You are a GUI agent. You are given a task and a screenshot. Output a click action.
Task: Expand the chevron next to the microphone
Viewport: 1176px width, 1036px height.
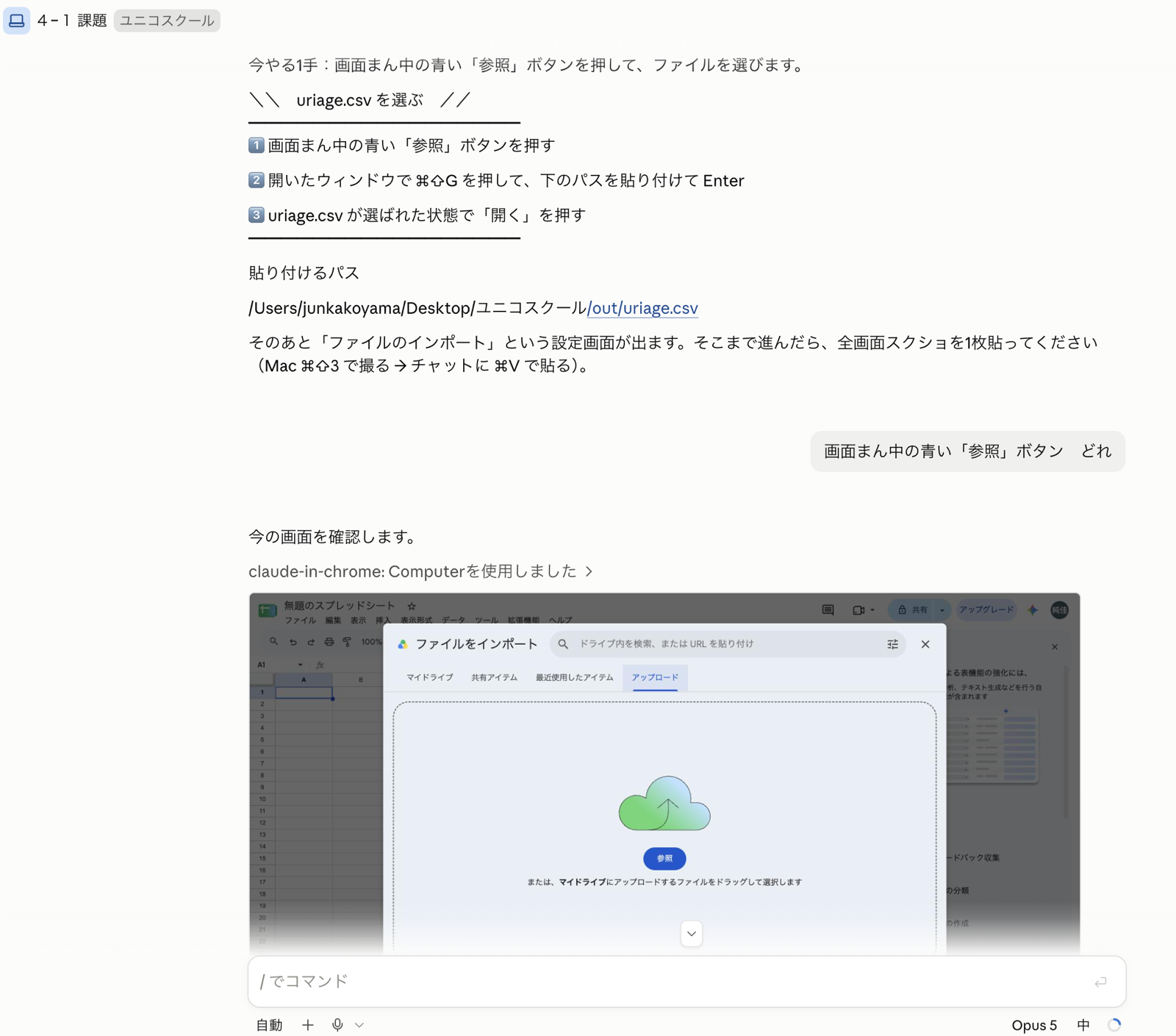tap(359, 1025)
